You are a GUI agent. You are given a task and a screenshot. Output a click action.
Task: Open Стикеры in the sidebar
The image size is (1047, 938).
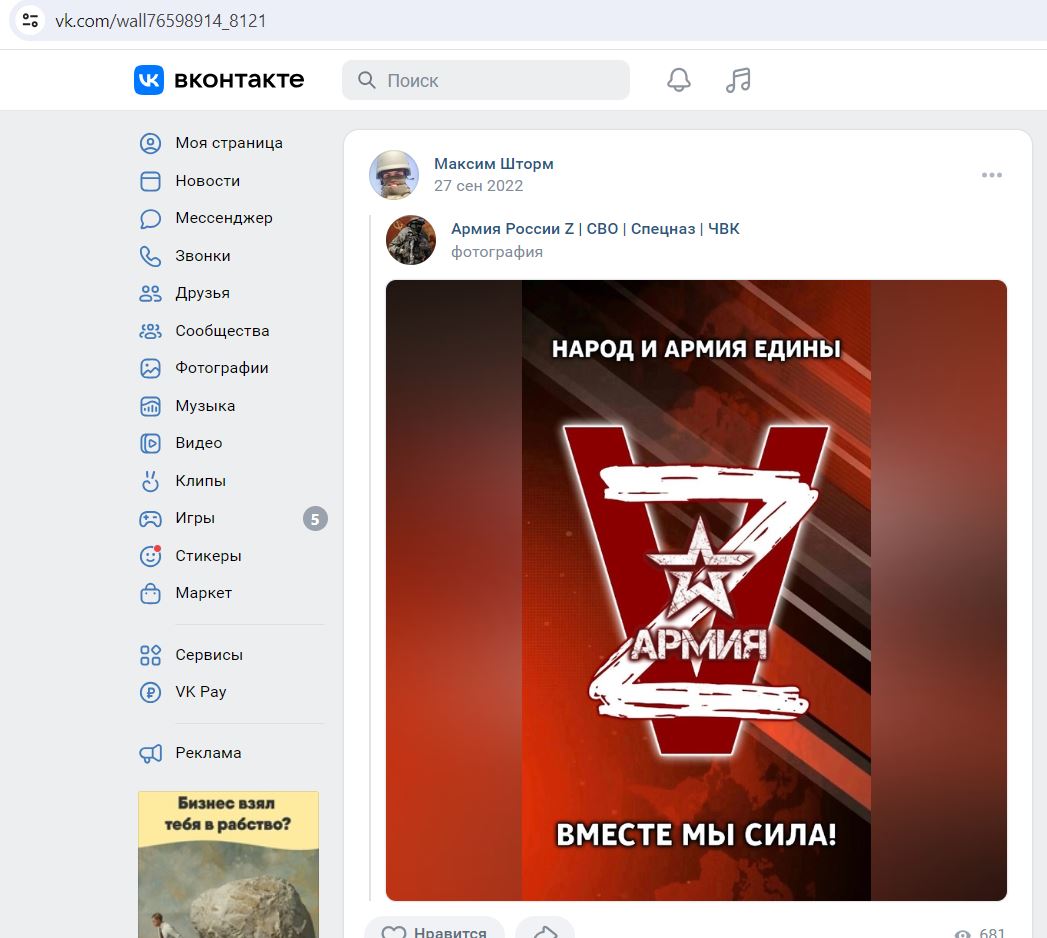207,556
